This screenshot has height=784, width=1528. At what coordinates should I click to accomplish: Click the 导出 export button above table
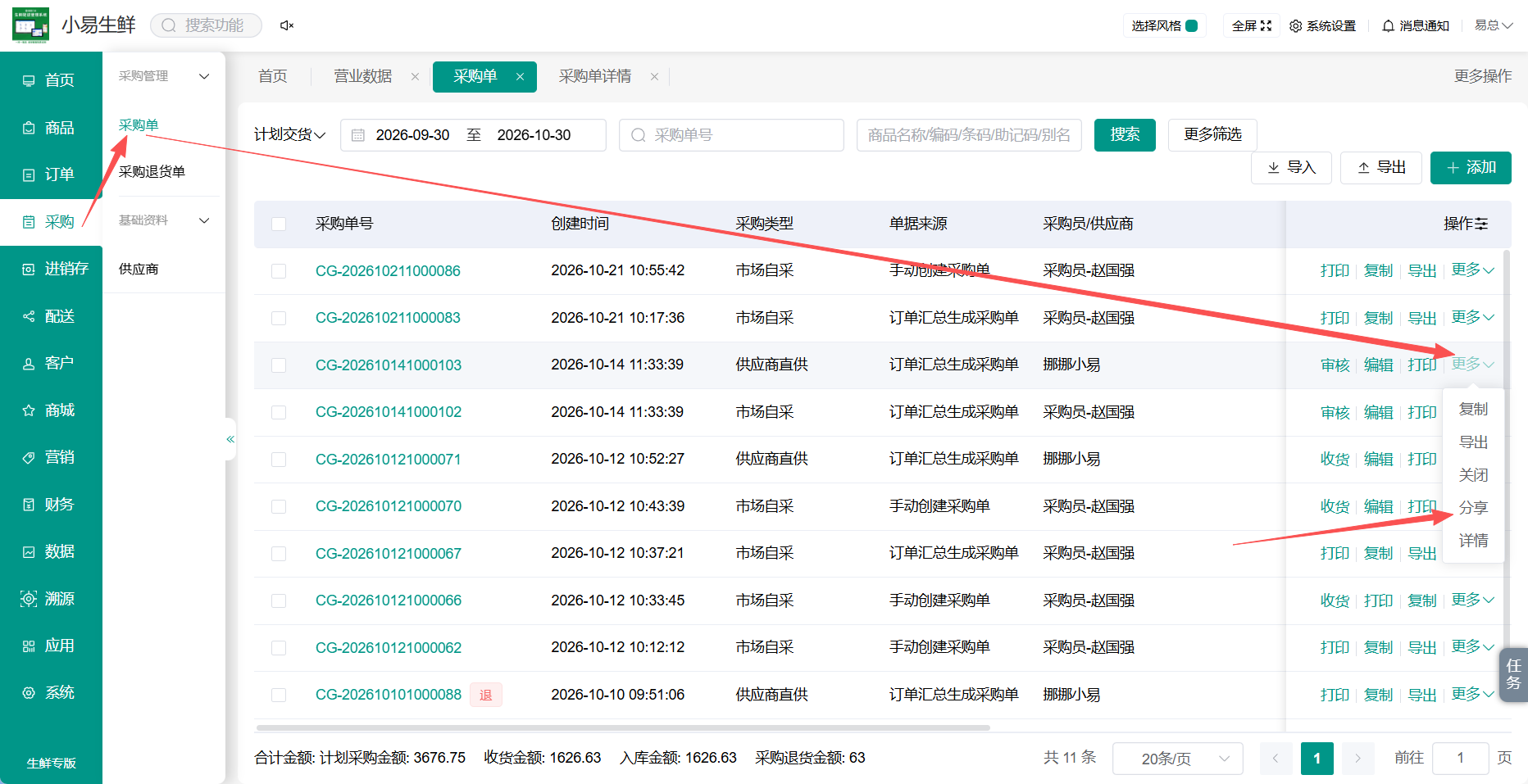click(x=1381, y=168)
